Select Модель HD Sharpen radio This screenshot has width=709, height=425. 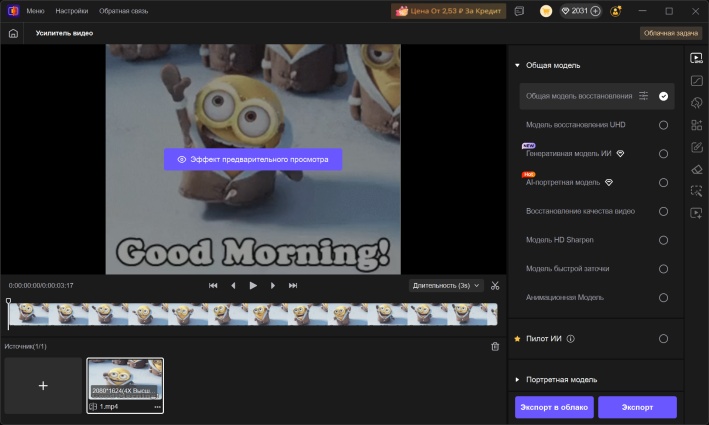click(663, 240)
